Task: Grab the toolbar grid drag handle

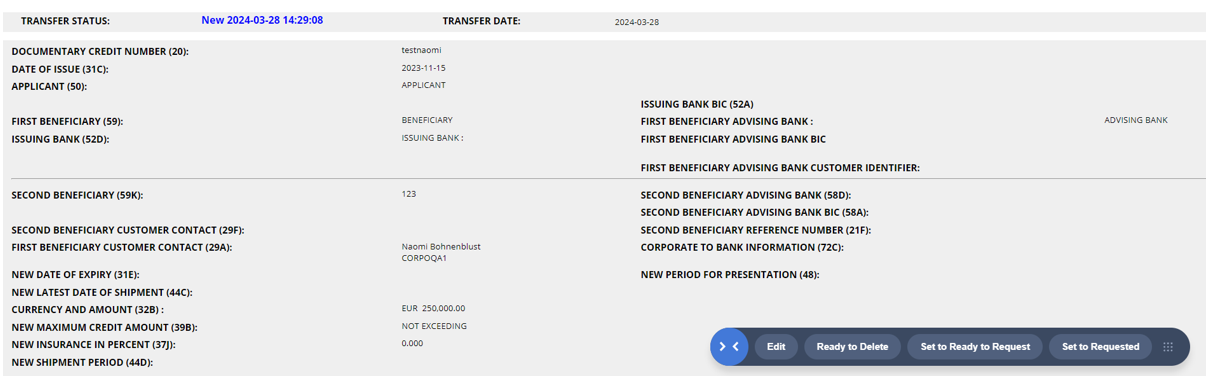Action: coord(1168,347)
